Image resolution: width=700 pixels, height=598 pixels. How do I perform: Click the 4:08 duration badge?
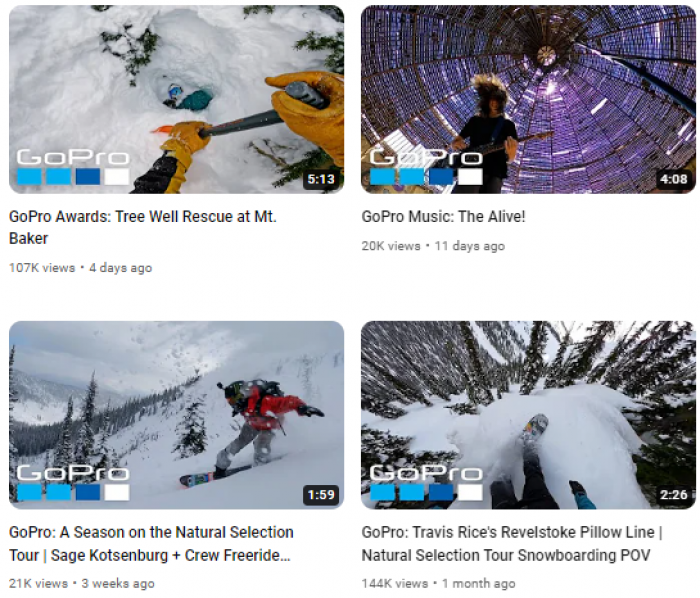pyautogui.click(x=674, y=179)
